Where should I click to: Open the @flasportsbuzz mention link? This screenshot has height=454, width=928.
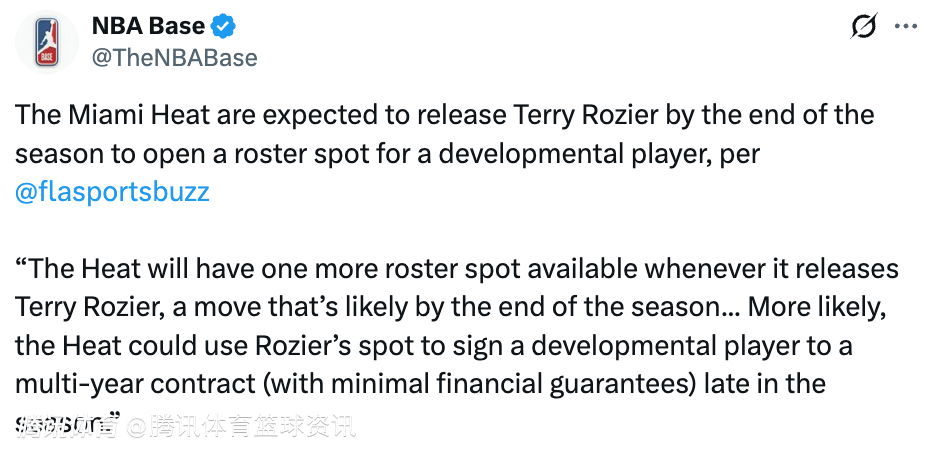coord(112,191)
